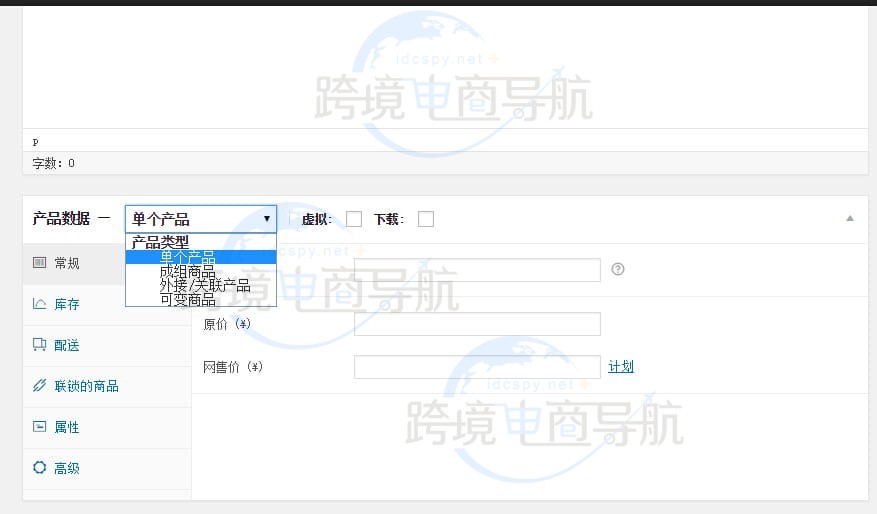Screen dimensions: 877x514
Task: Click the help question mark icon
Action: tap(617, 269)
